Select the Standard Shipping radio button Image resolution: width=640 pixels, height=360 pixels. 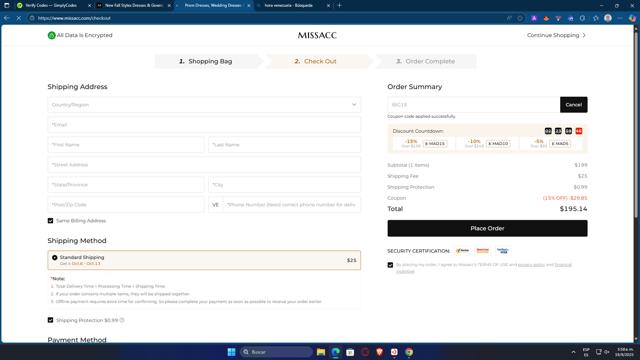[55, 258]
